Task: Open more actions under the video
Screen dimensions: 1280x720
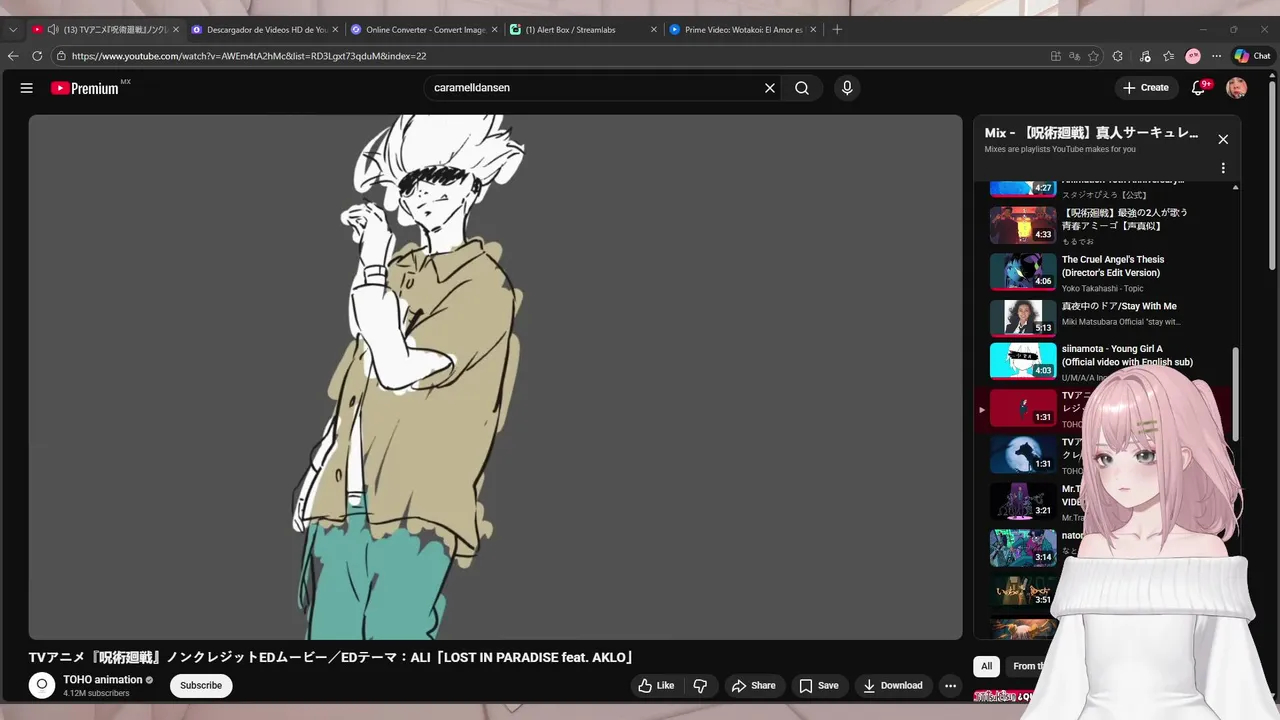Action: (x=950, y=686)
